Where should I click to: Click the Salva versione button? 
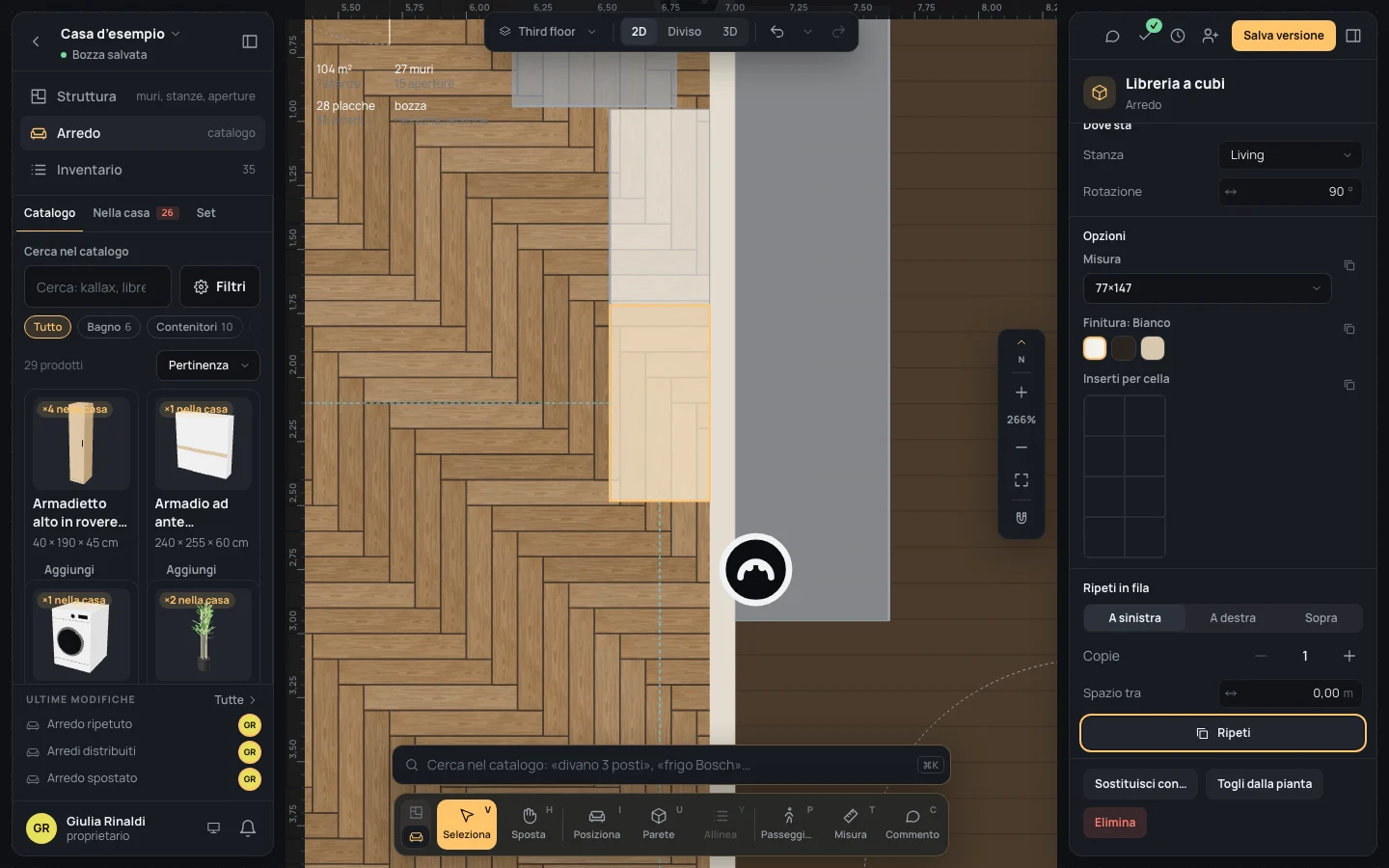[x=1284, y=36]
